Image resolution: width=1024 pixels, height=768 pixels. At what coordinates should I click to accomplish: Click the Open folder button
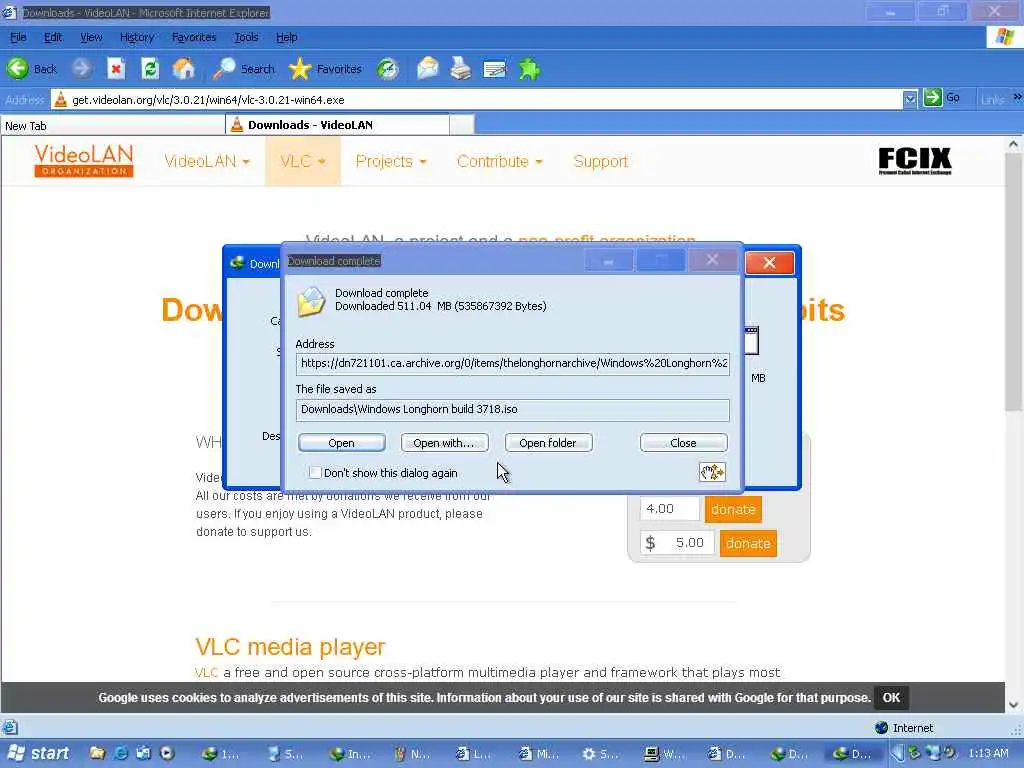tap(548, 443)
